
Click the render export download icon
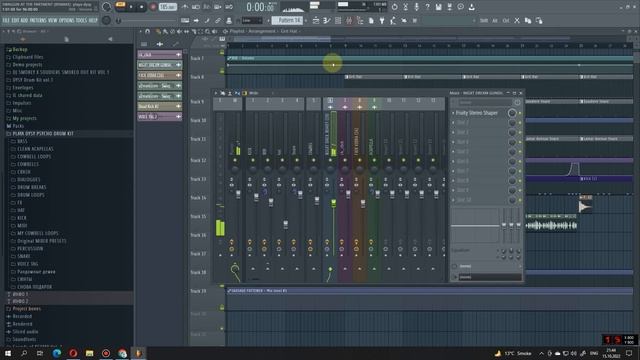point(471,7)
